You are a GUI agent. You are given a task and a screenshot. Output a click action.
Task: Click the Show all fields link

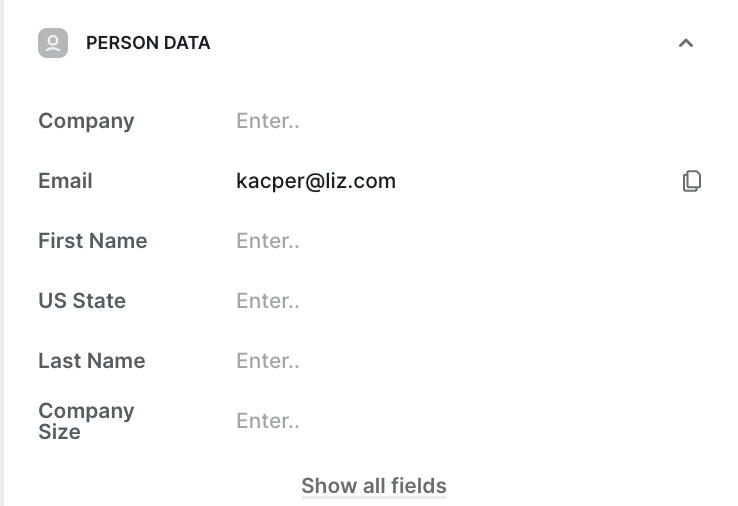(x=374, y=486)
